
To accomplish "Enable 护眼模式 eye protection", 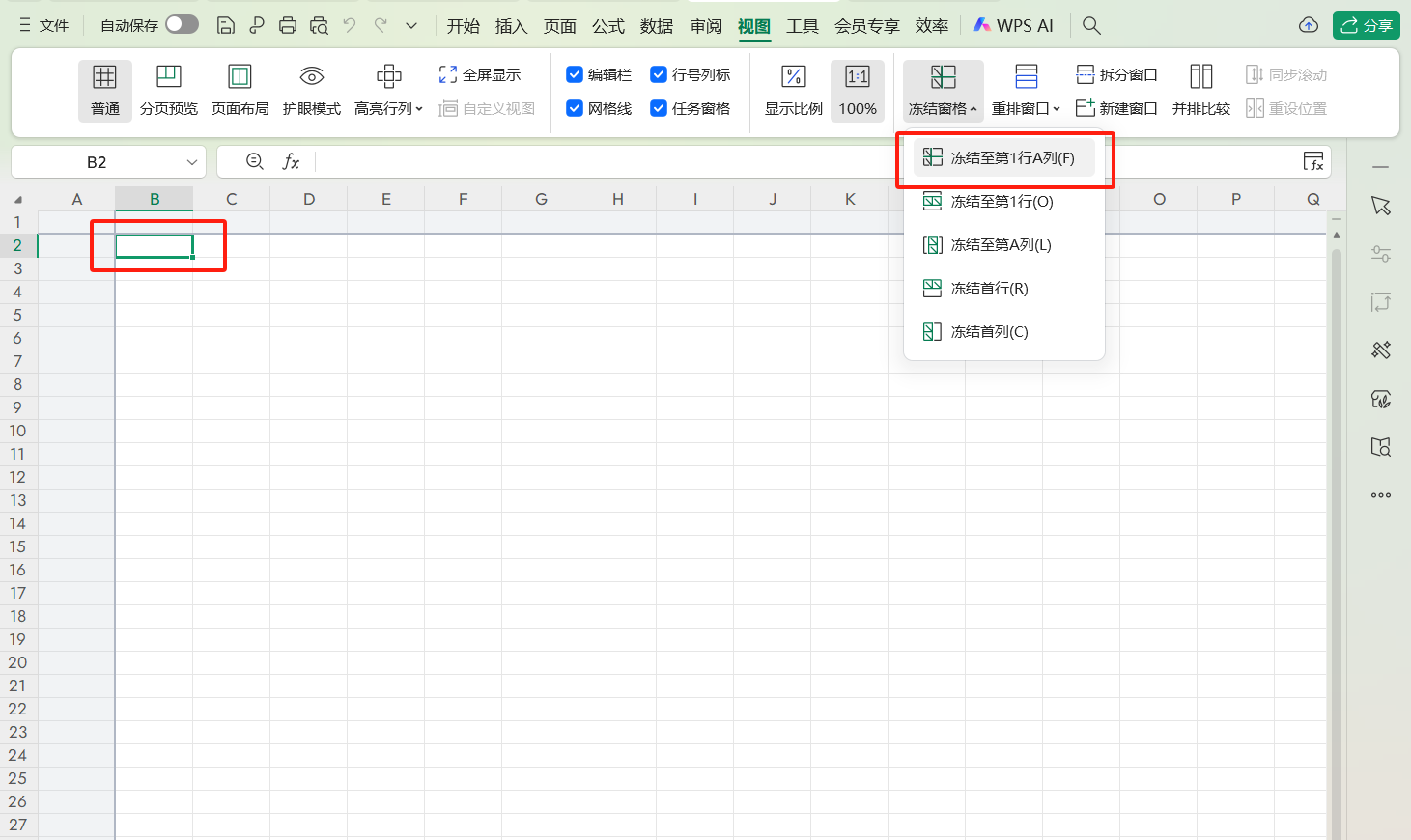I will point(312,90).
